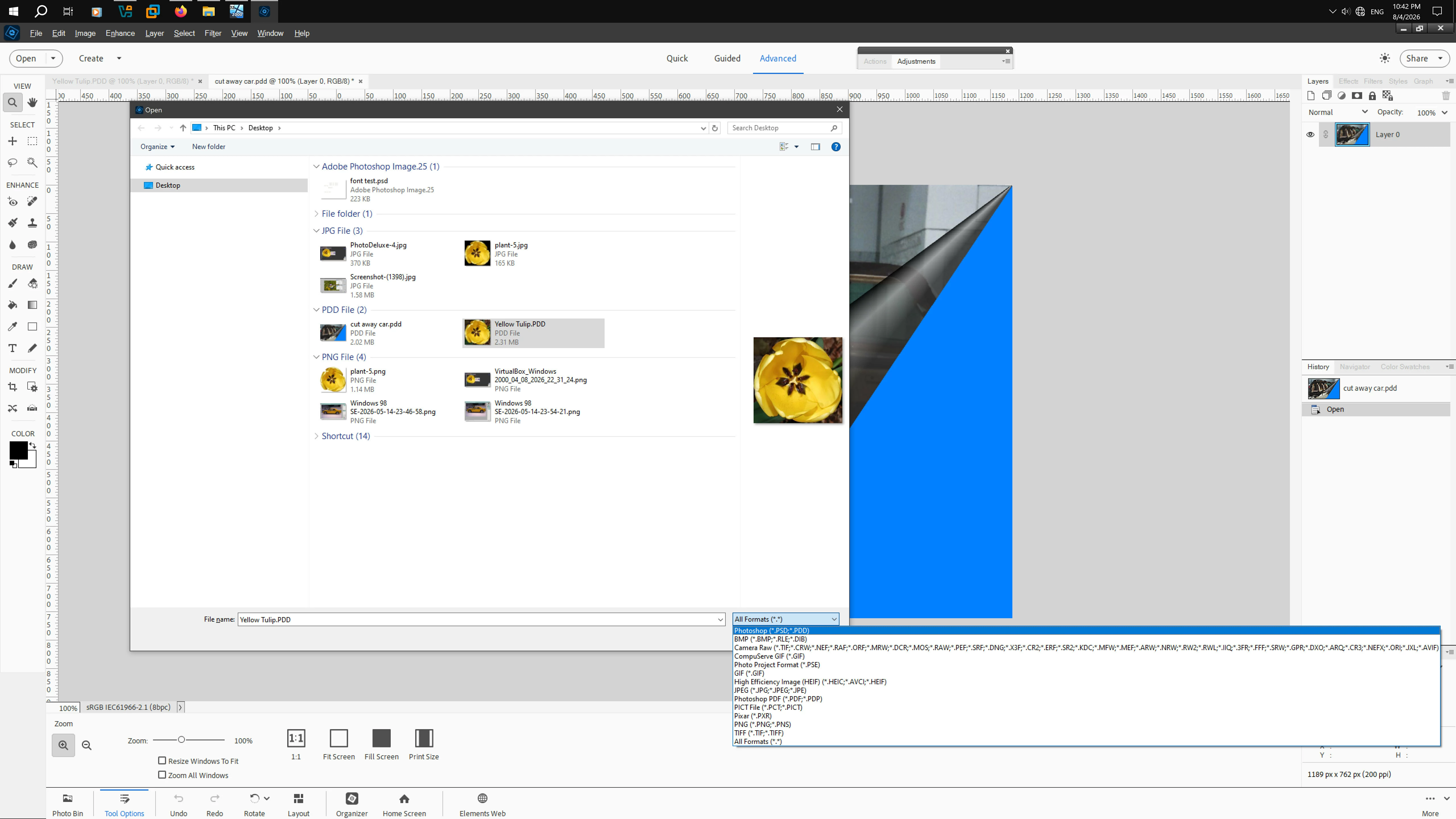Select the Blur tool
This screenshot has width=1456, height=819.
coord(13,245)
